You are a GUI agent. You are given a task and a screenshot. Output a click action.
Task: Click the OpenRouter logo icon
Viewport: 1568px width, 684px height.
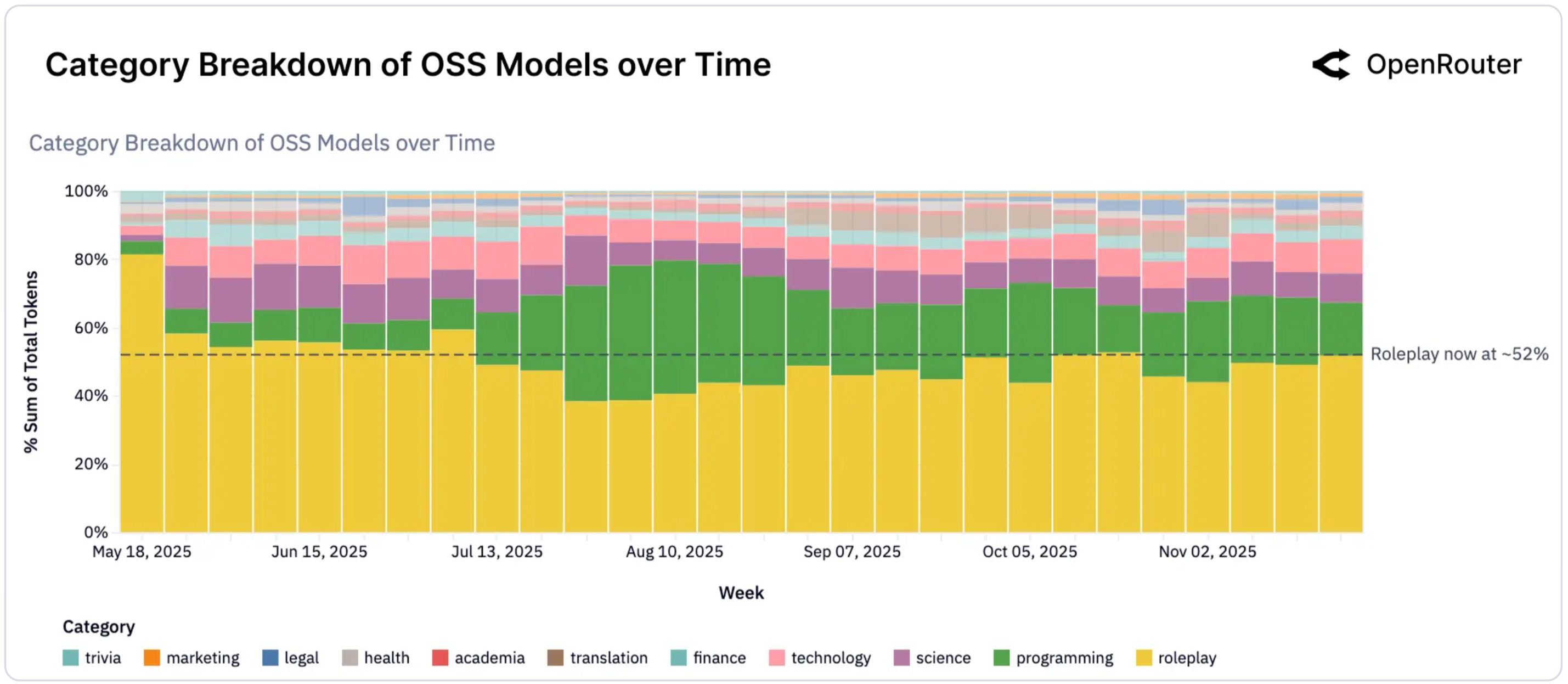pos(1331,65)
